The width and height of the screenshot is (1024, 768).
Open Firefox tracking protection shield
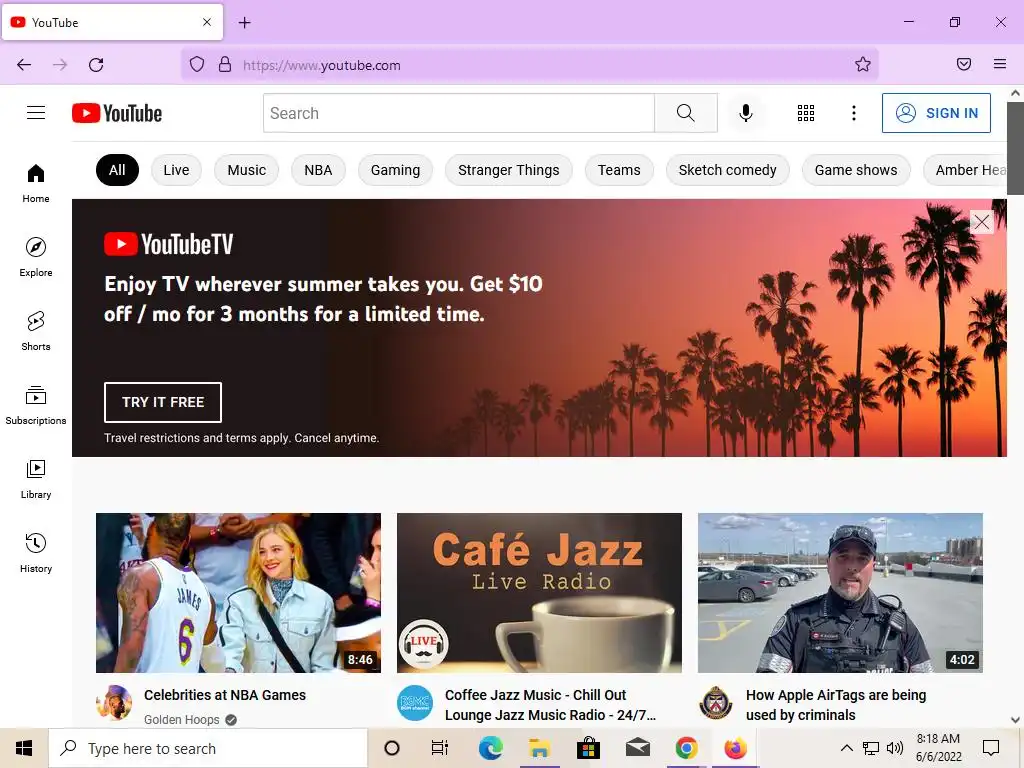(x=197, y=64)
